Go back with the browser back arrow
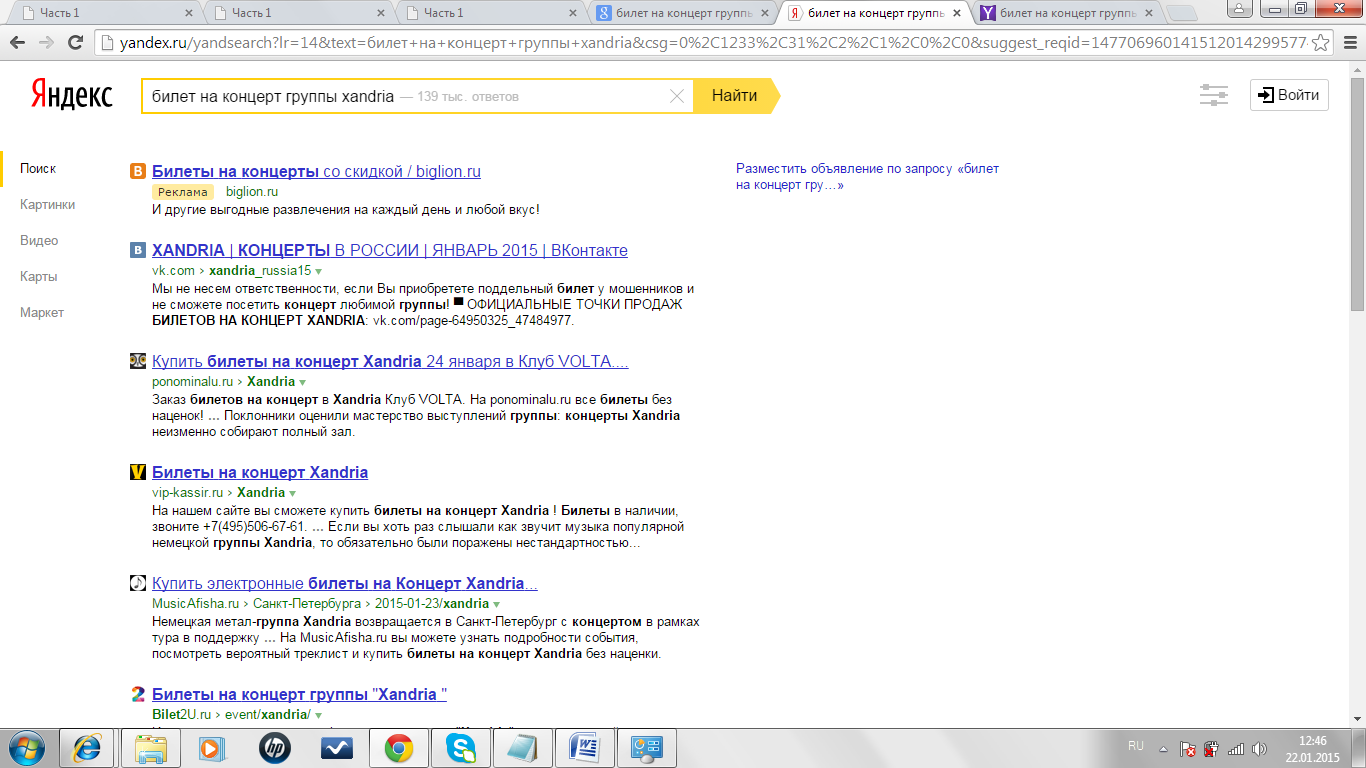 [x=17, y=43]
